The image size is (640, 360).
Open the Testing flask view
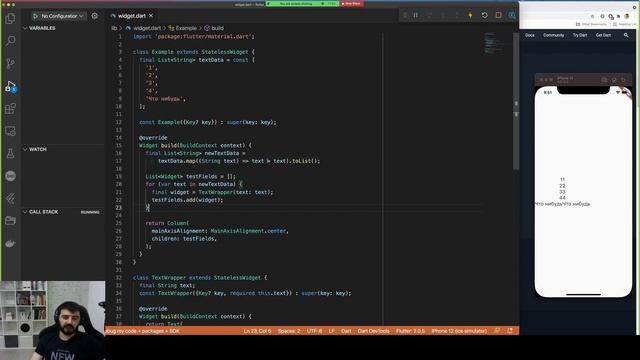pyautogui.click(x=11, y=153)
